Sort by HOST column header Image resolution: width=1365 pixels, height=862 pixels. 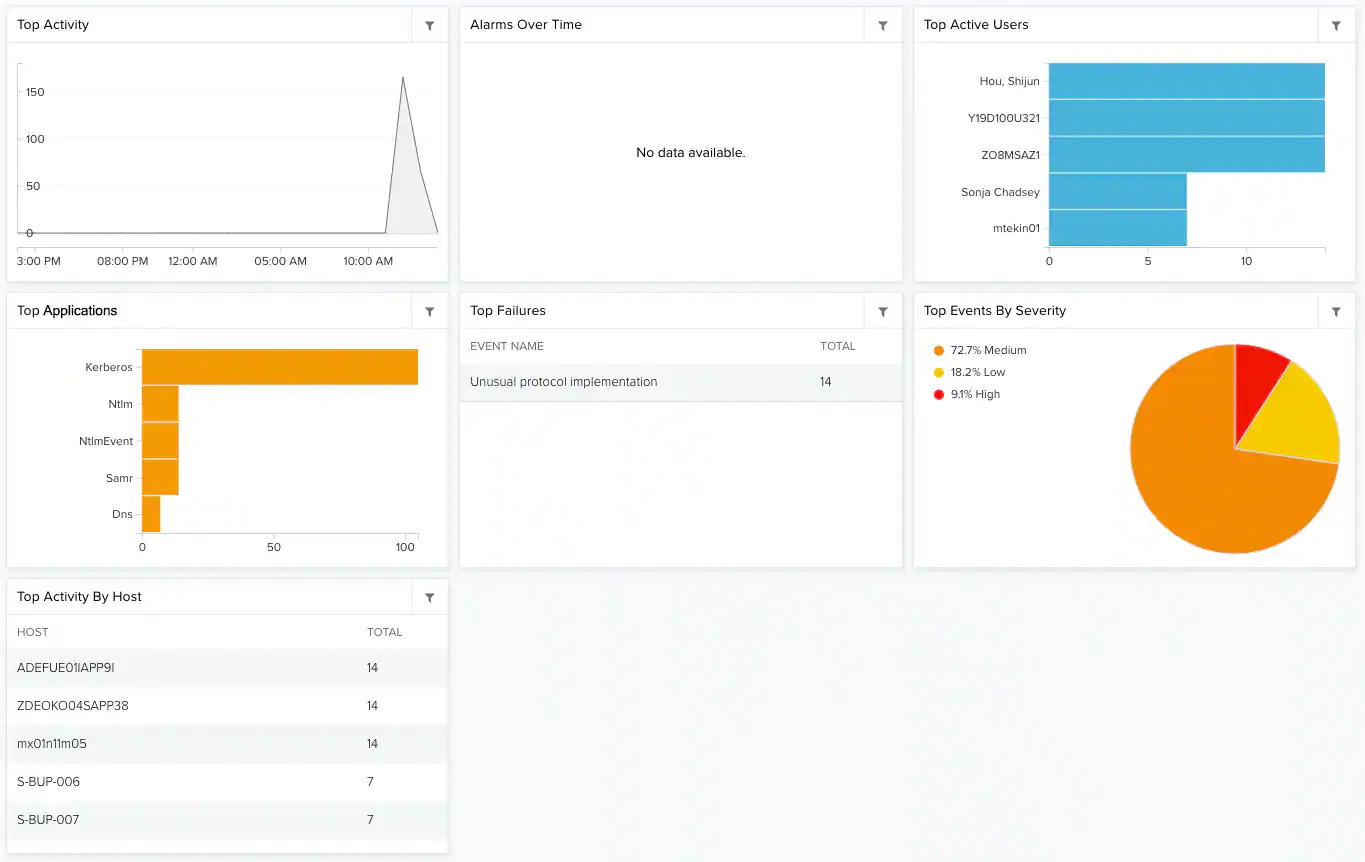(x=33, y=633)
